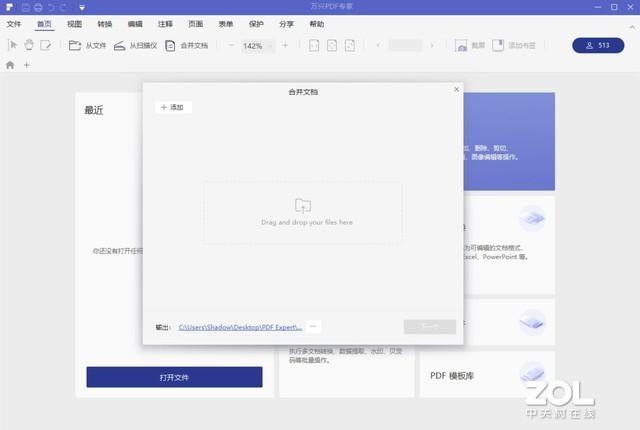Click the 打开文件 button
Viewport: 640px width, 430px height.
[x=174, y=377]
